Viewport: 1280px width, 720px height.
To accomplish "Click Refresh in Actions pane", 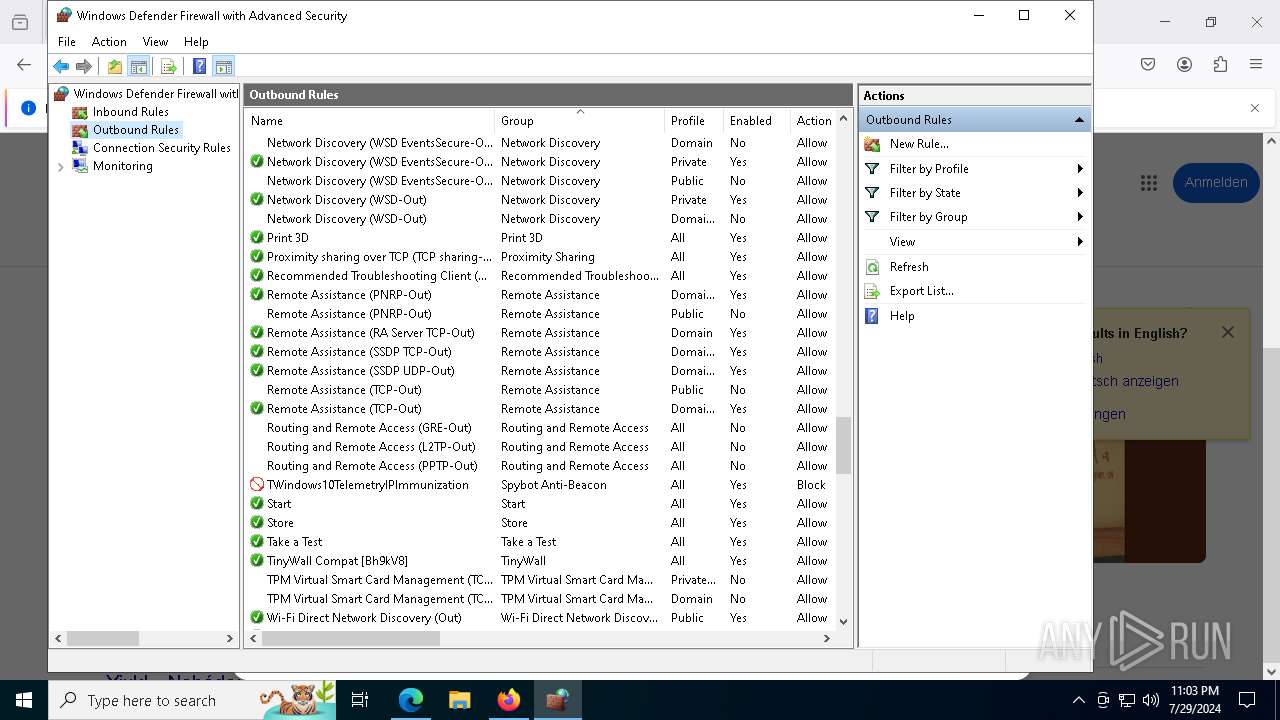I will click(x=909, y=267).
